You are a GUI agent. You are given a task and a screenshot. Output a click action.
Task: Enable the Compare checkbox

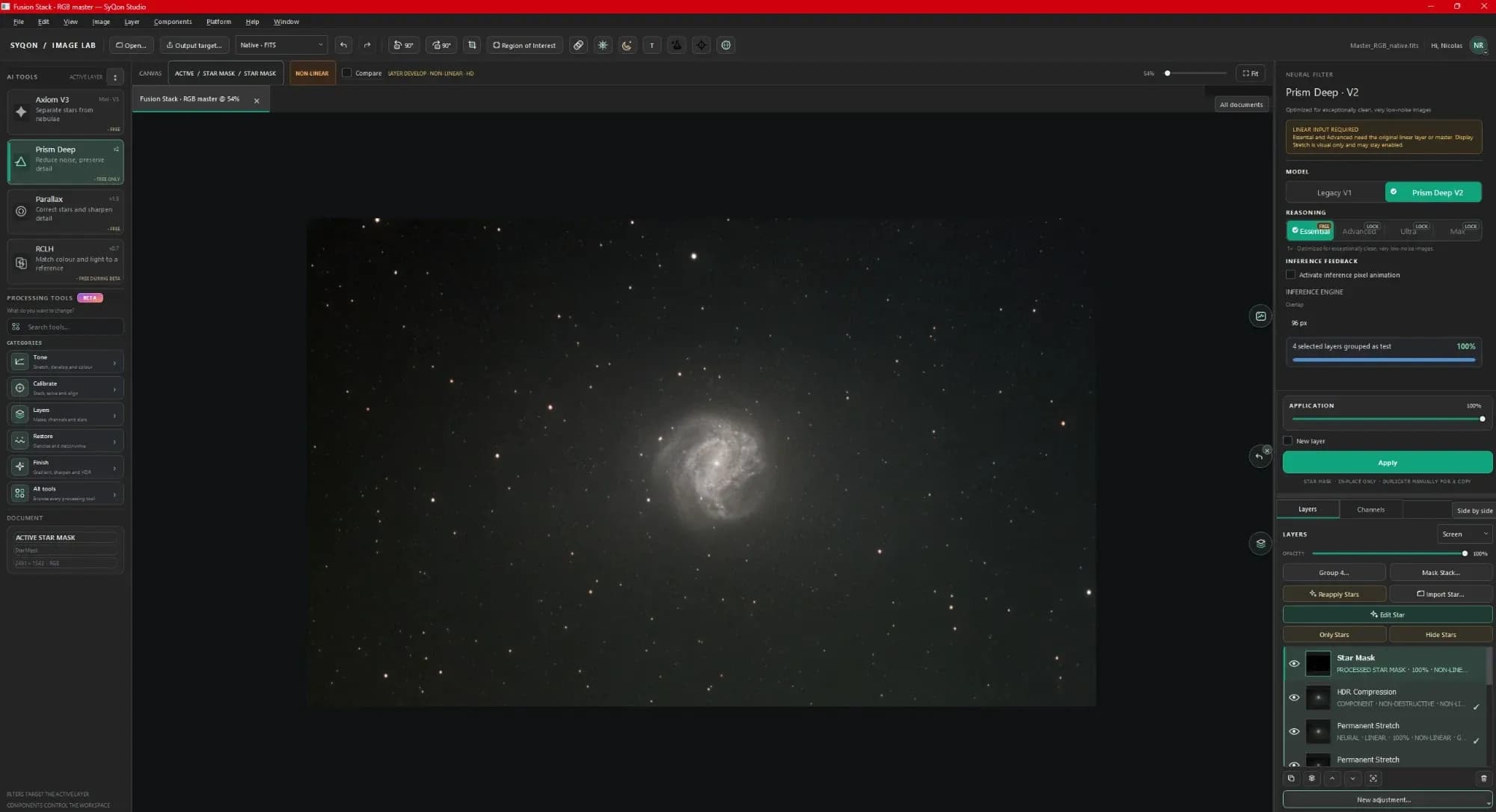(x=346, y=73)
